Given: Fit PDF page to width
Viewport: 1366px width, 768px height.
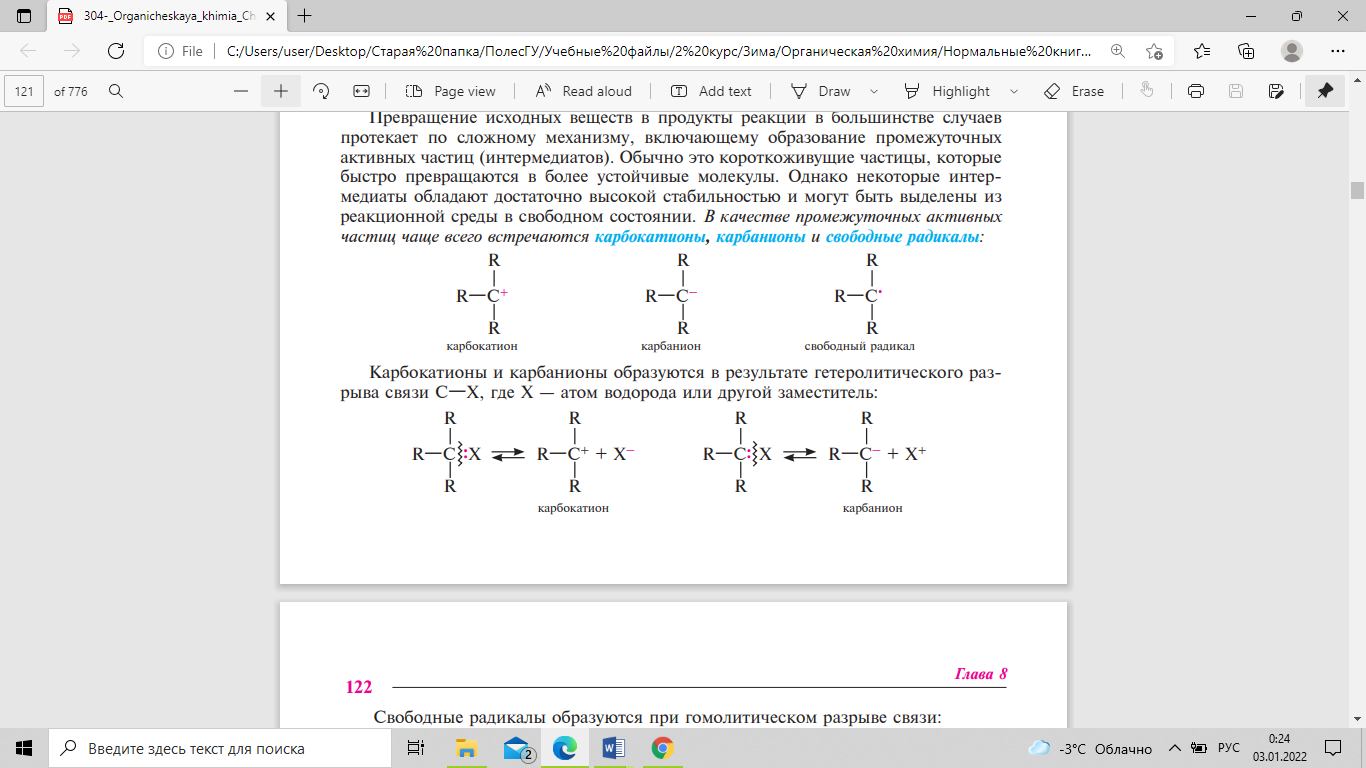Looking at the screenshot, I should (362, 91).
